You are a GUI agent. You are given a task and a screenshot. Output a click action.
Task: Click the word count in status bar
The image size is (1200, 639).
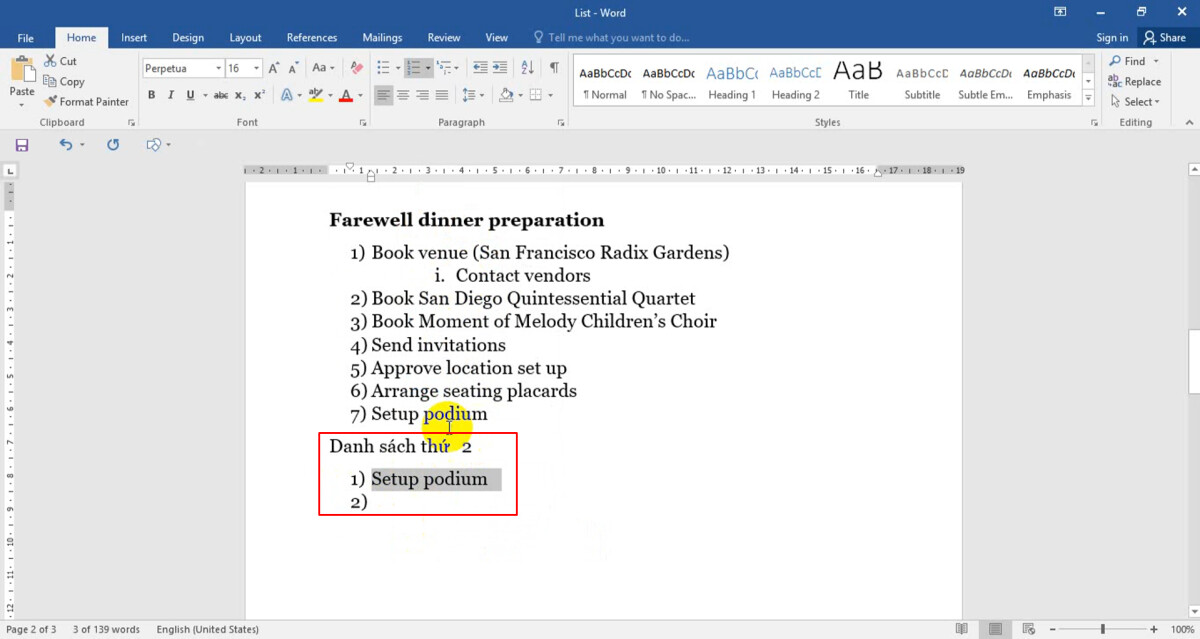106,629
